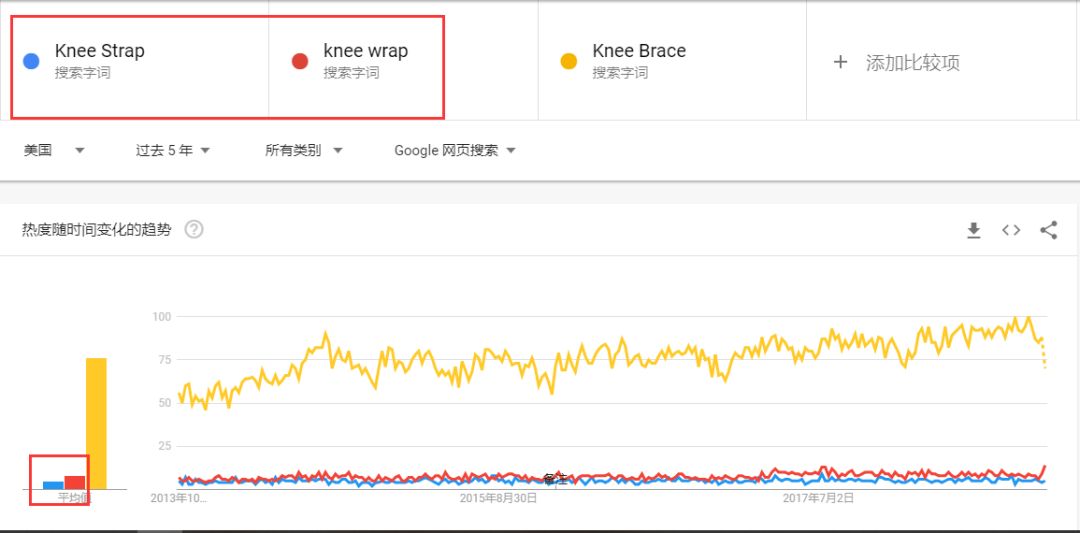1080x533 pixels.
Task: Expand the 美国 region dropdown
Action: (54, 150)
